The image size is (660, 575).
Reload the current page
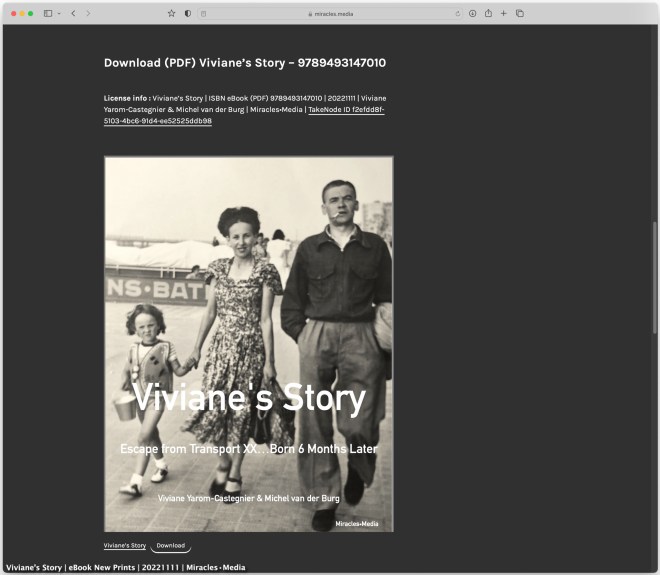(x=457, y=13)
